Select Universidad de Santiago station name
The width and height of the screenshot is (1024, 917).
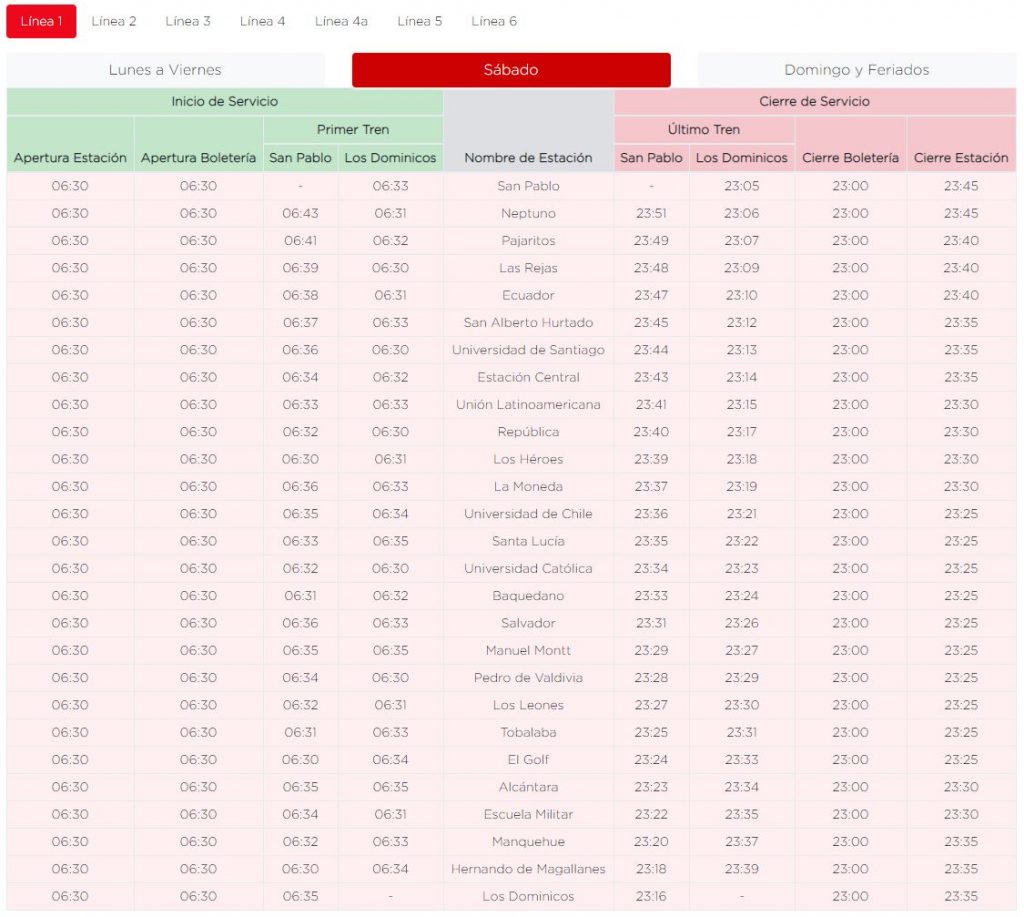point(528,350)
